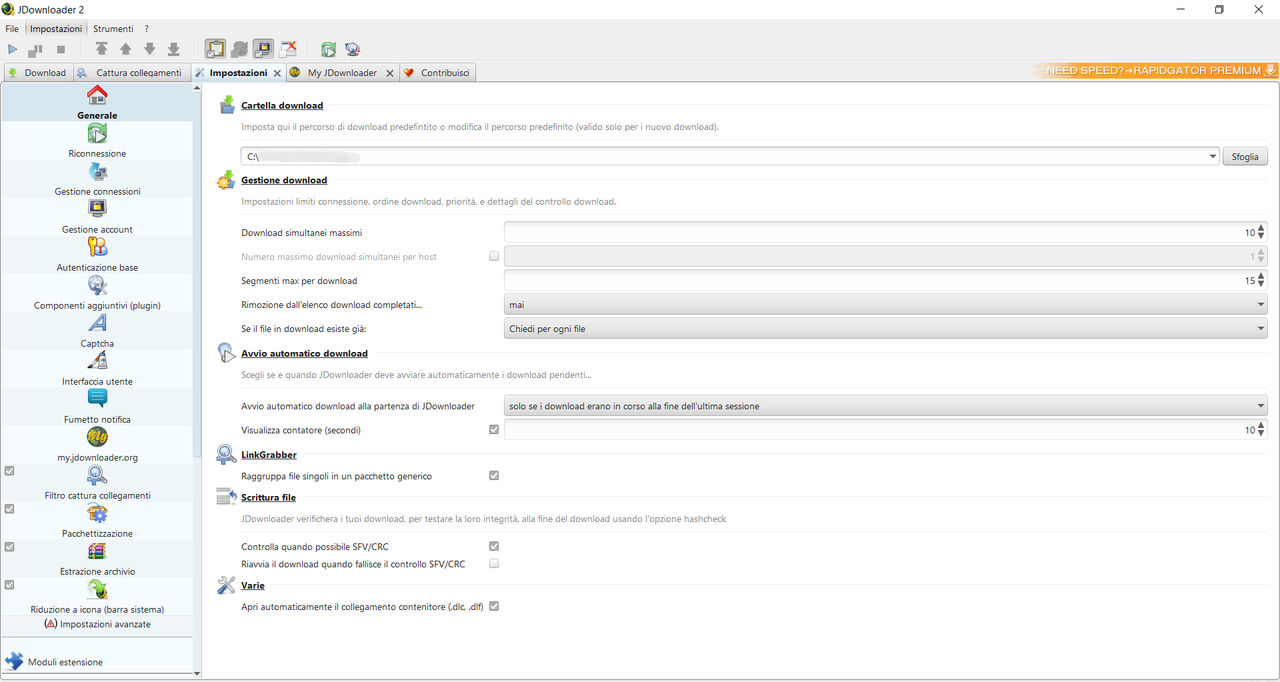Open the Strumenti menu

pyautogui.click(x=113, y=29)
